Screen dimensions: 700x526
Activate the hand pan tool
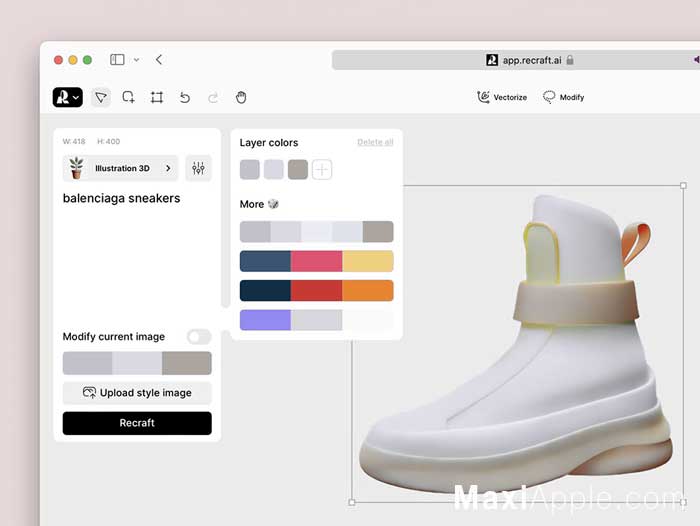pos(241,97)
